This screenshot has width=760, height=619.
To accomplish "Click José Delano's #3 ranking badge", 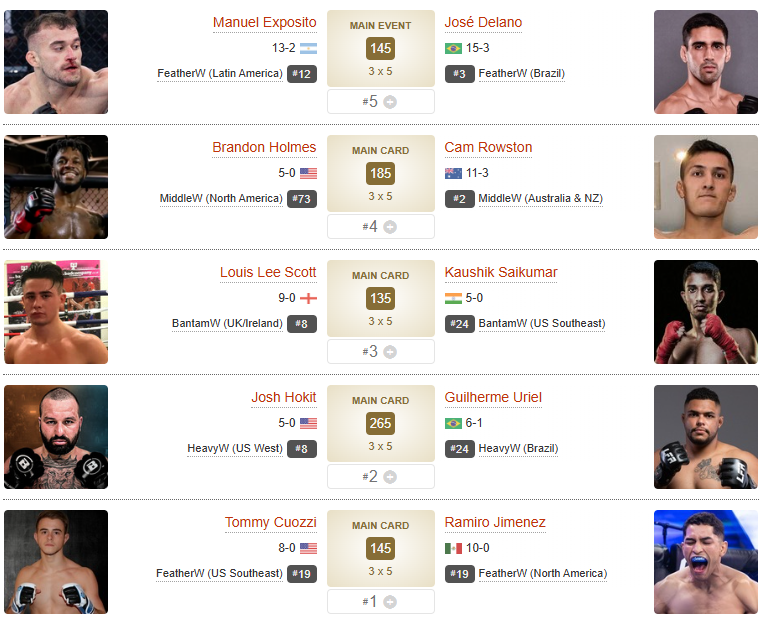I will tap(460, 73).
